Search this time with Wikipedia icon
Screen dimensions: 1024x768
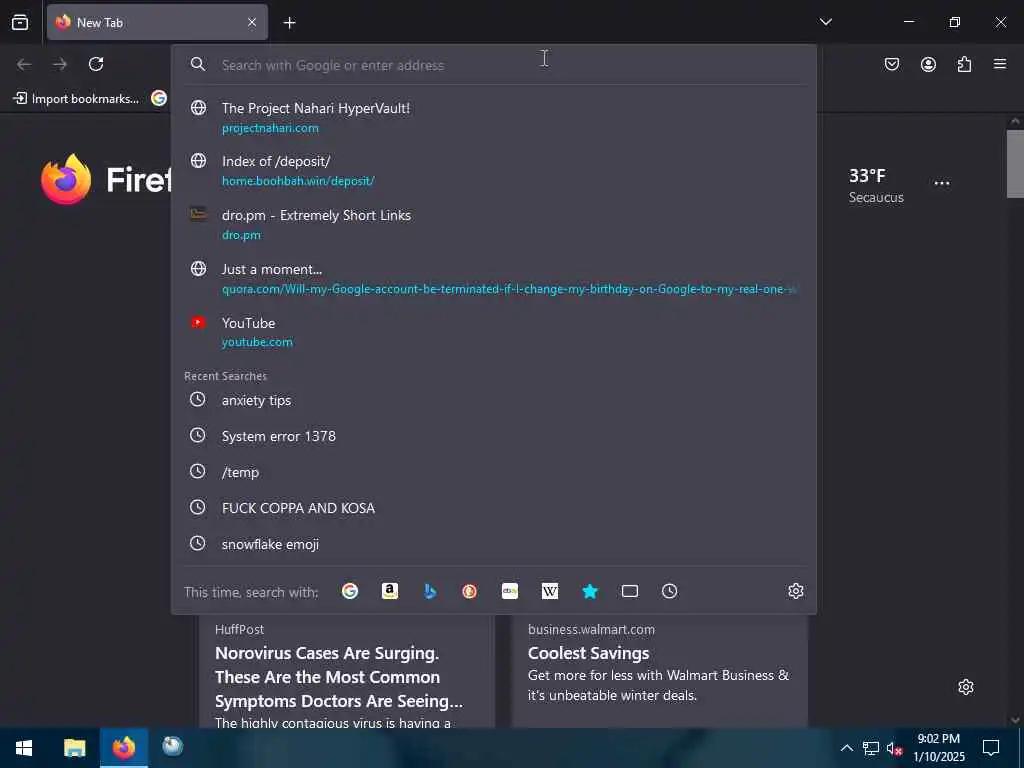click(x=550, y=591)
